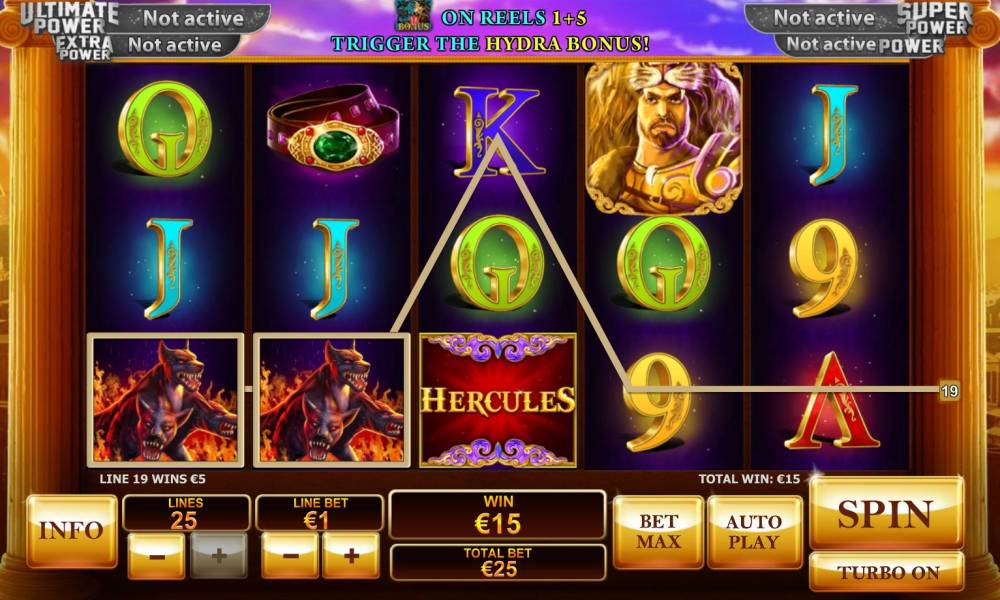Click the Cerberus symbol on the first reel
The width and height of the screenshot is (1000, 600).
pyautogui.click(x=165, y=400)
